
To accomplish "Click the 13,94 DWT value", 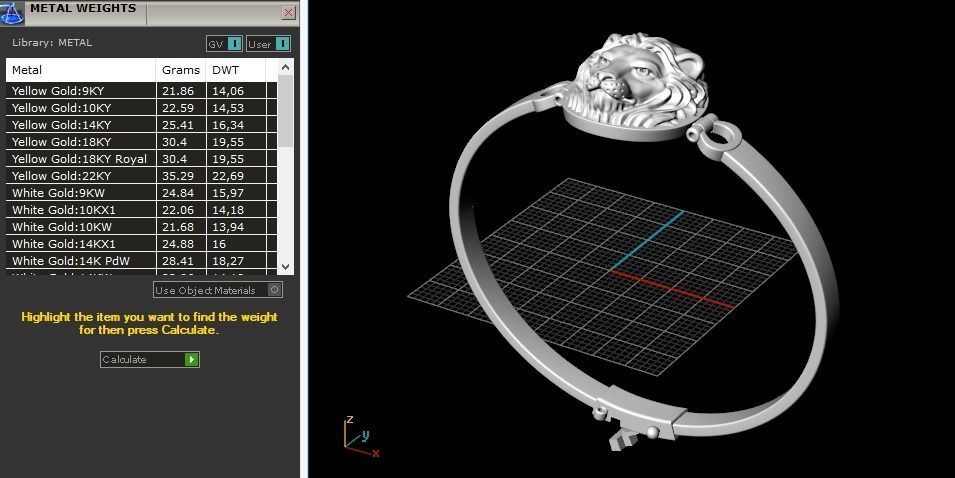I will [228, 227].
